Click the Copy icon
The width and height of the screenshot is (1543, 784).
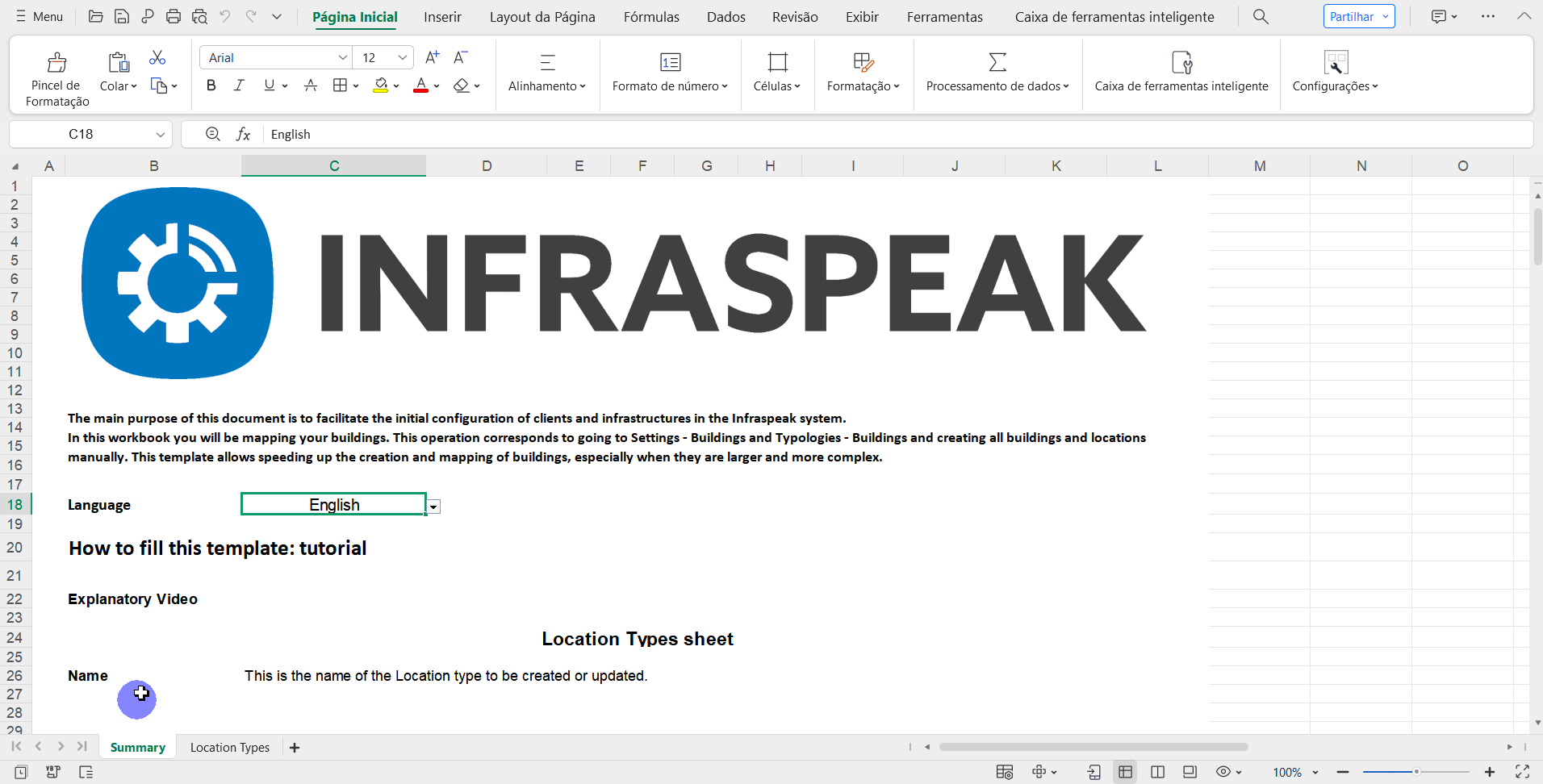tap(159, 85)
